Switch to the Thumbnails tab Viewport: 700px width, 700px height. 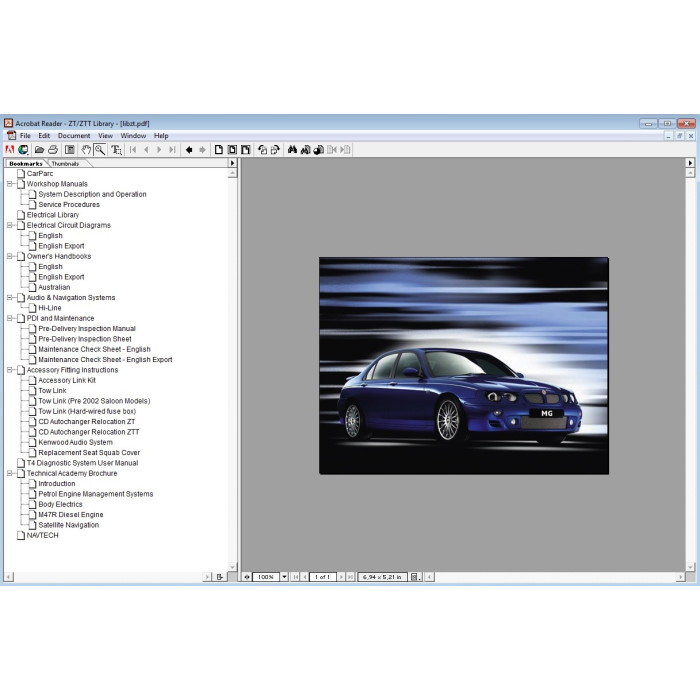tap(65, 164)
